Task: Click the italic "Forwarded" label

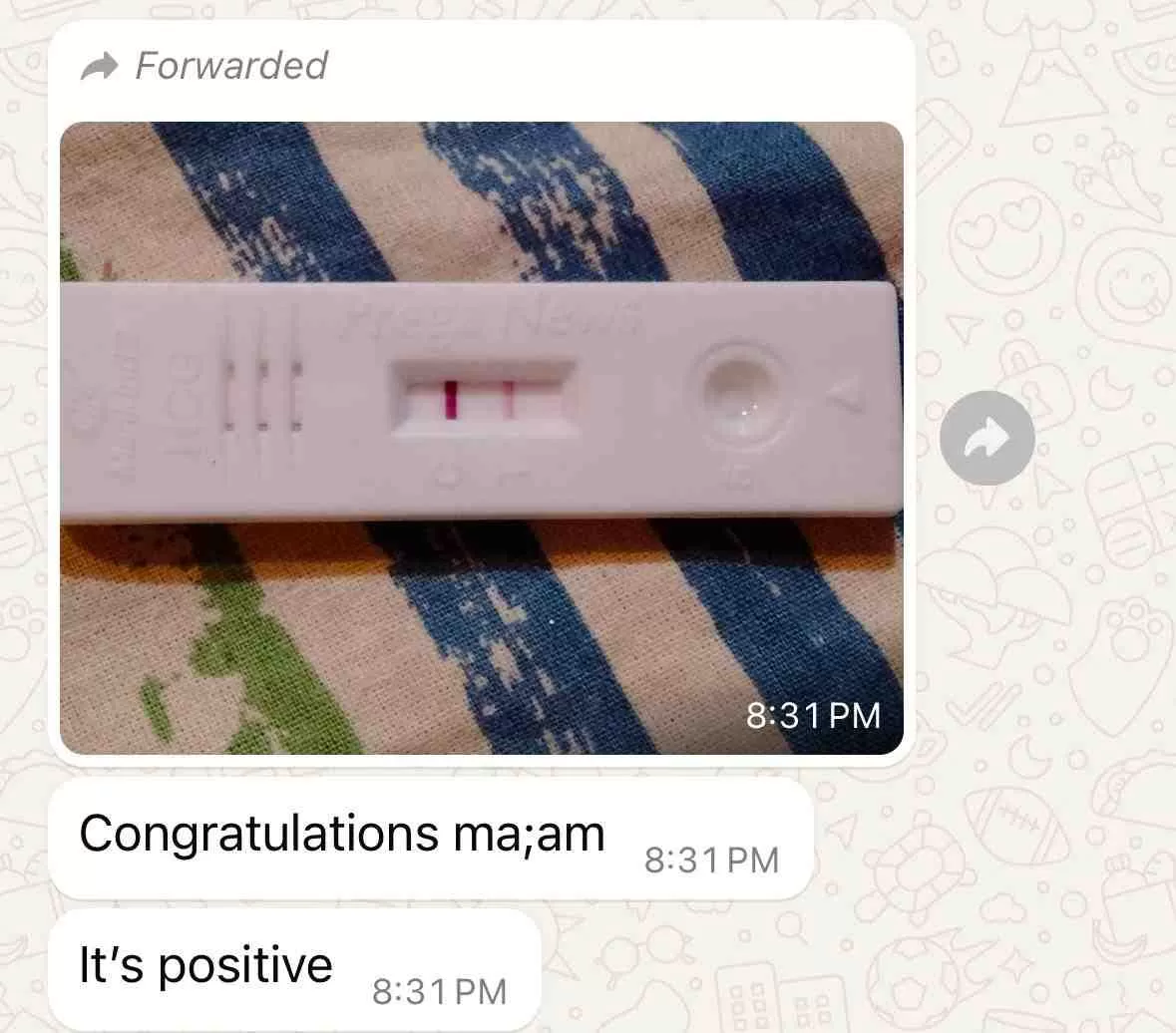Action: [x=231, y=65]
